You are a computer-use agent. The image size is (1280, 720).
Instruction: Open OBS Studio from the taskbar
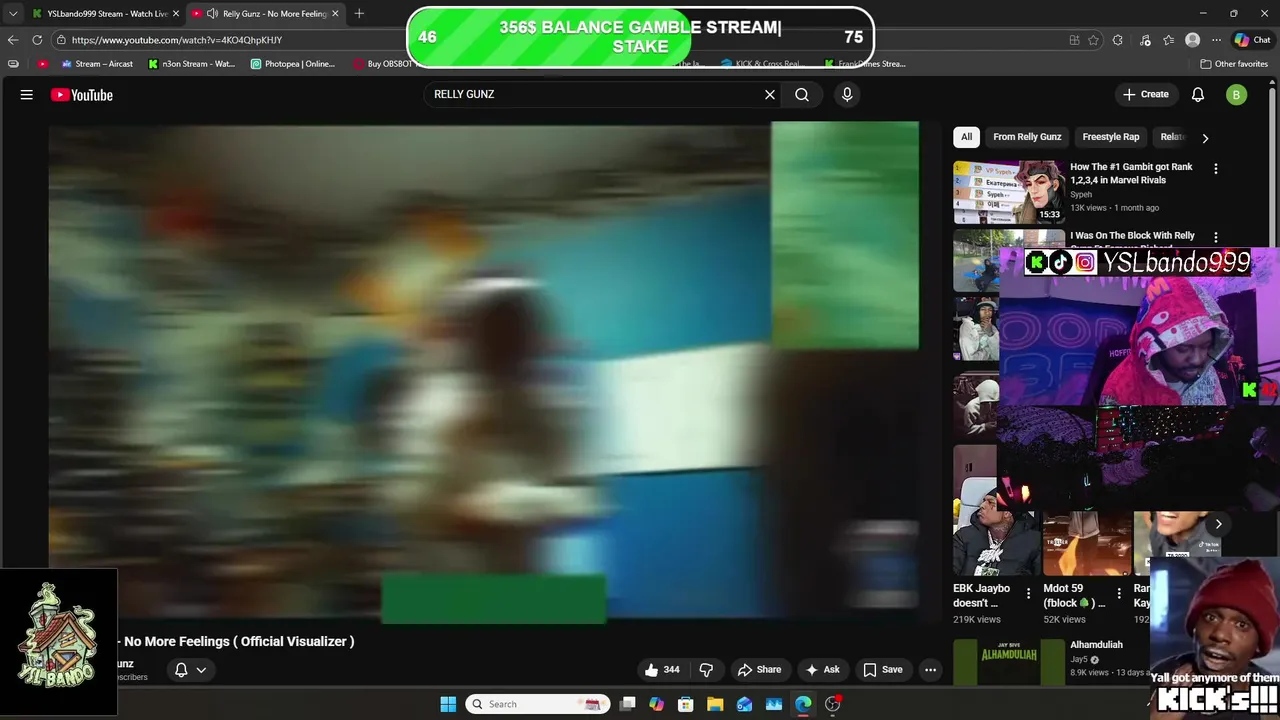(833, 704)
